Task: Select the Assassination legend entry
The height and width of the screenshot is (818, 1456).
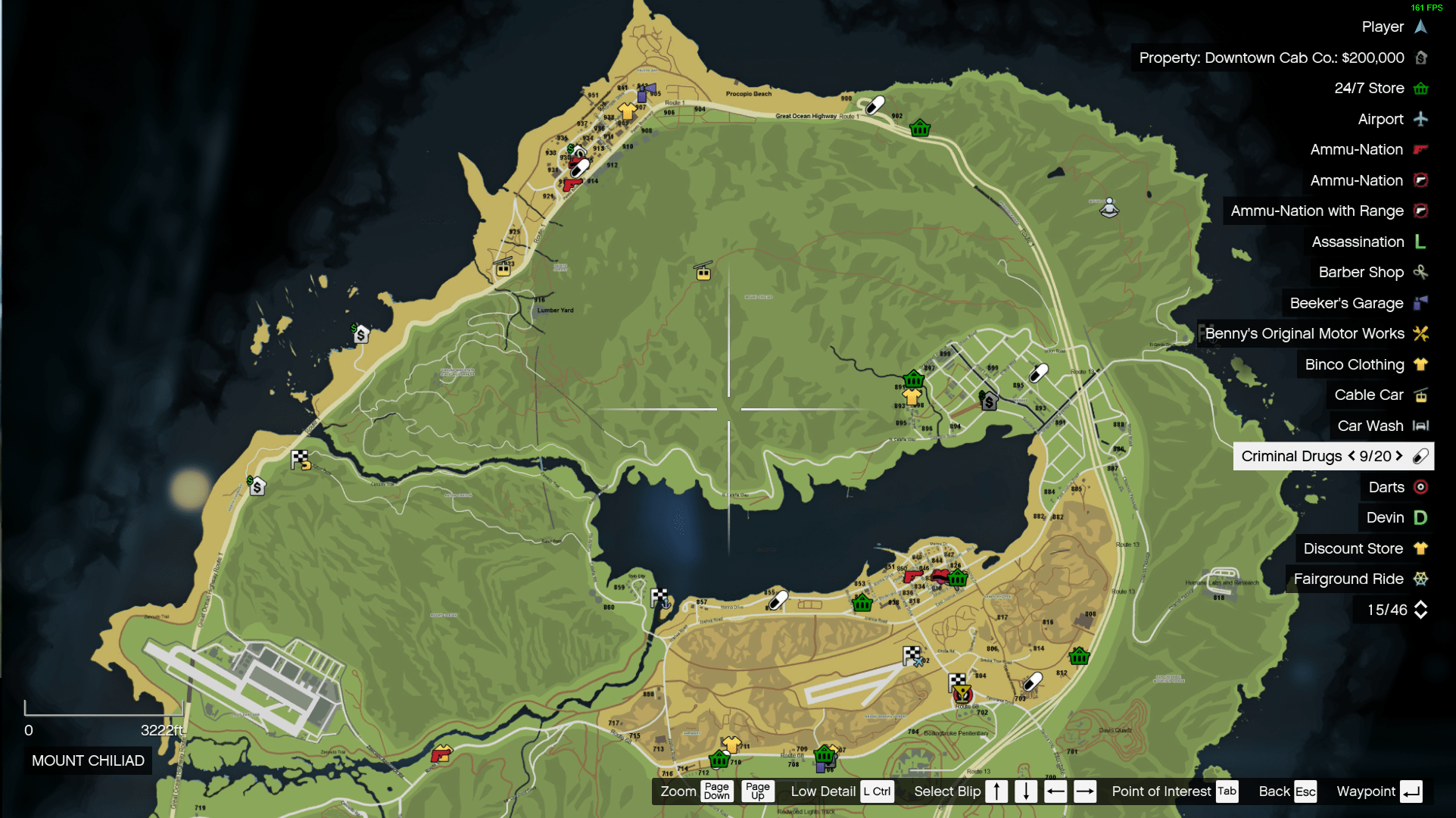Action: (x=1369, y=242)
